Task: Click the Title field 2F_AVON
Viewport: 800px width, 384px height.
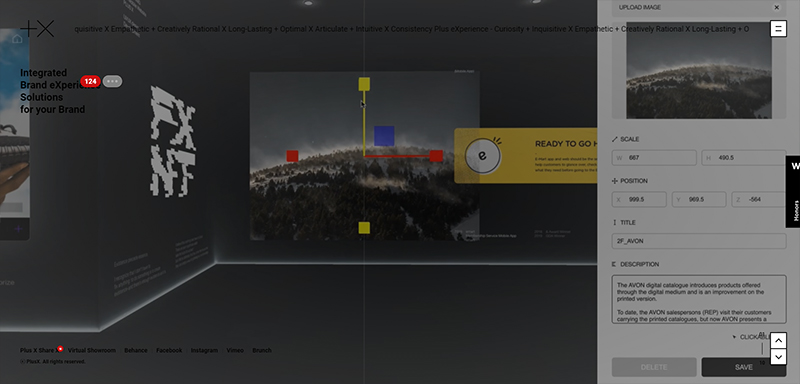Action: click(698, 241)
